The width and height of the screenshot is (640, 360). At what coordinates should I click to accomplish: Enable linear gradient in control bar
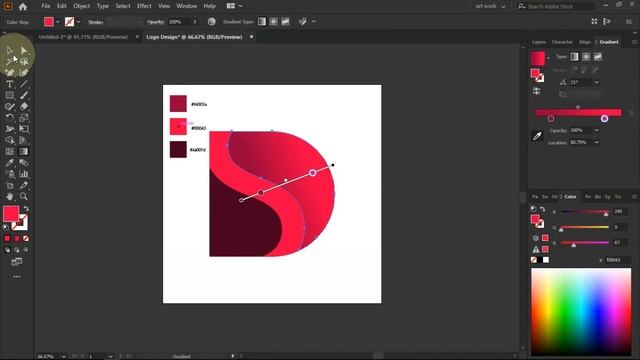262,22
